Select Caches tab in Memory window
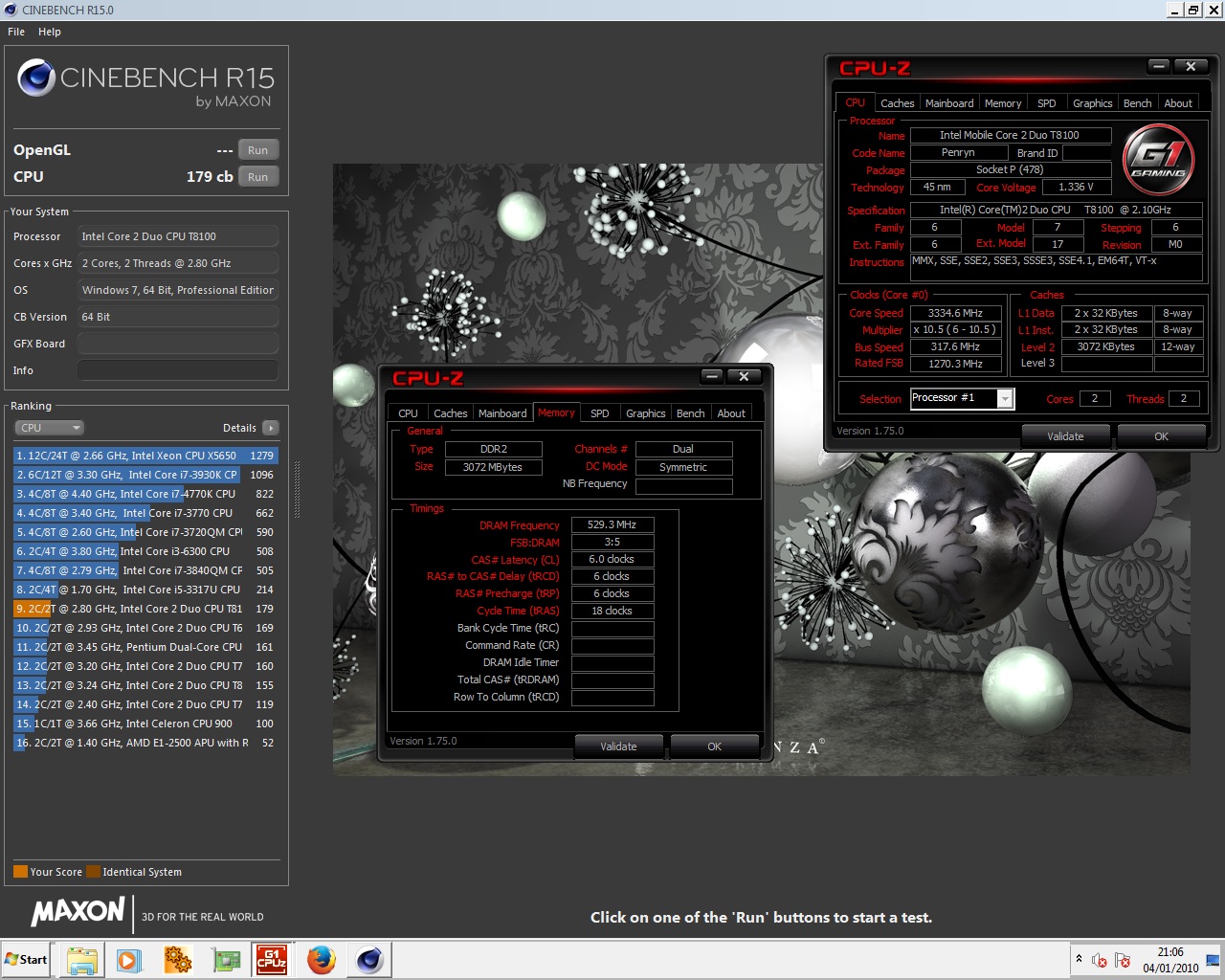The image size is (1225, 980). click(450, 413)
